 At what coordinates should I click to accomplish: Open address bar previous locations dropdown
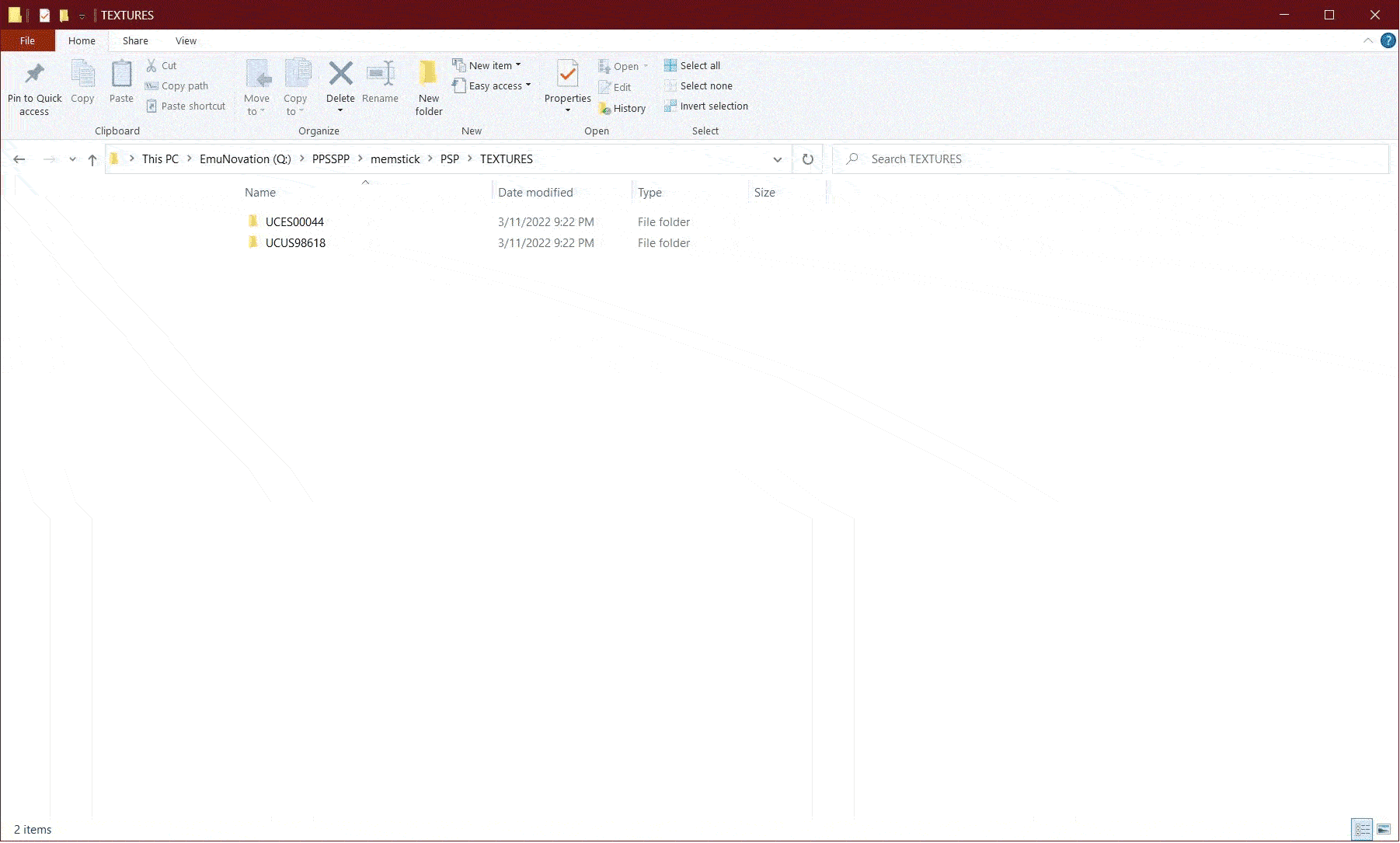777,159
